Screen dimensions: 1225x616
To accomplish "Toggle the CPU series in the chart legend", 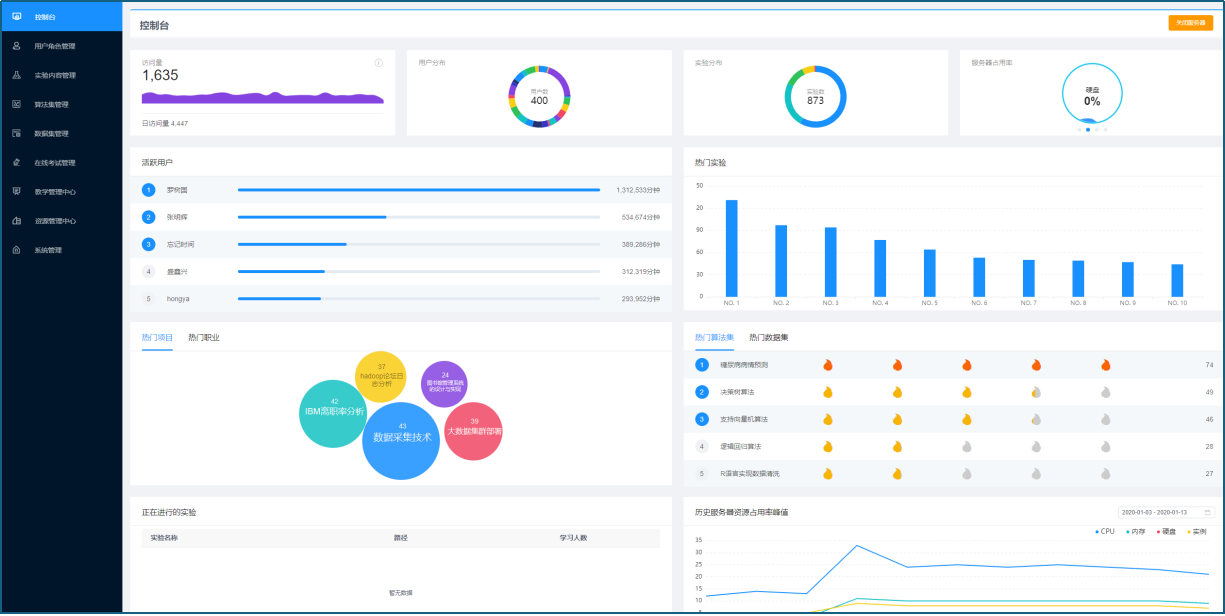I will click(x=1104, y=531).
